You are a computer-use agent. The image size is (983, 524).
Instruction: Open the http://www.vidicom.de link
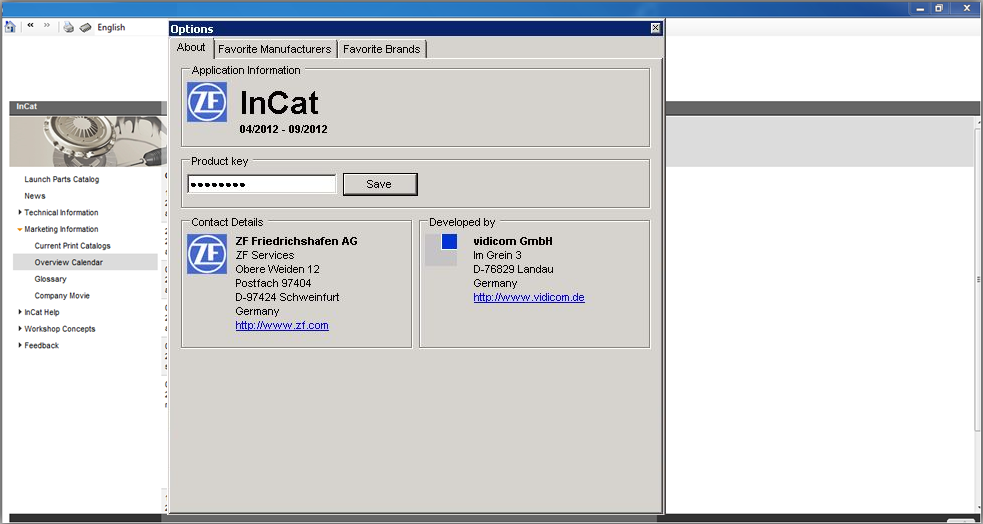(x=529, y=297)
